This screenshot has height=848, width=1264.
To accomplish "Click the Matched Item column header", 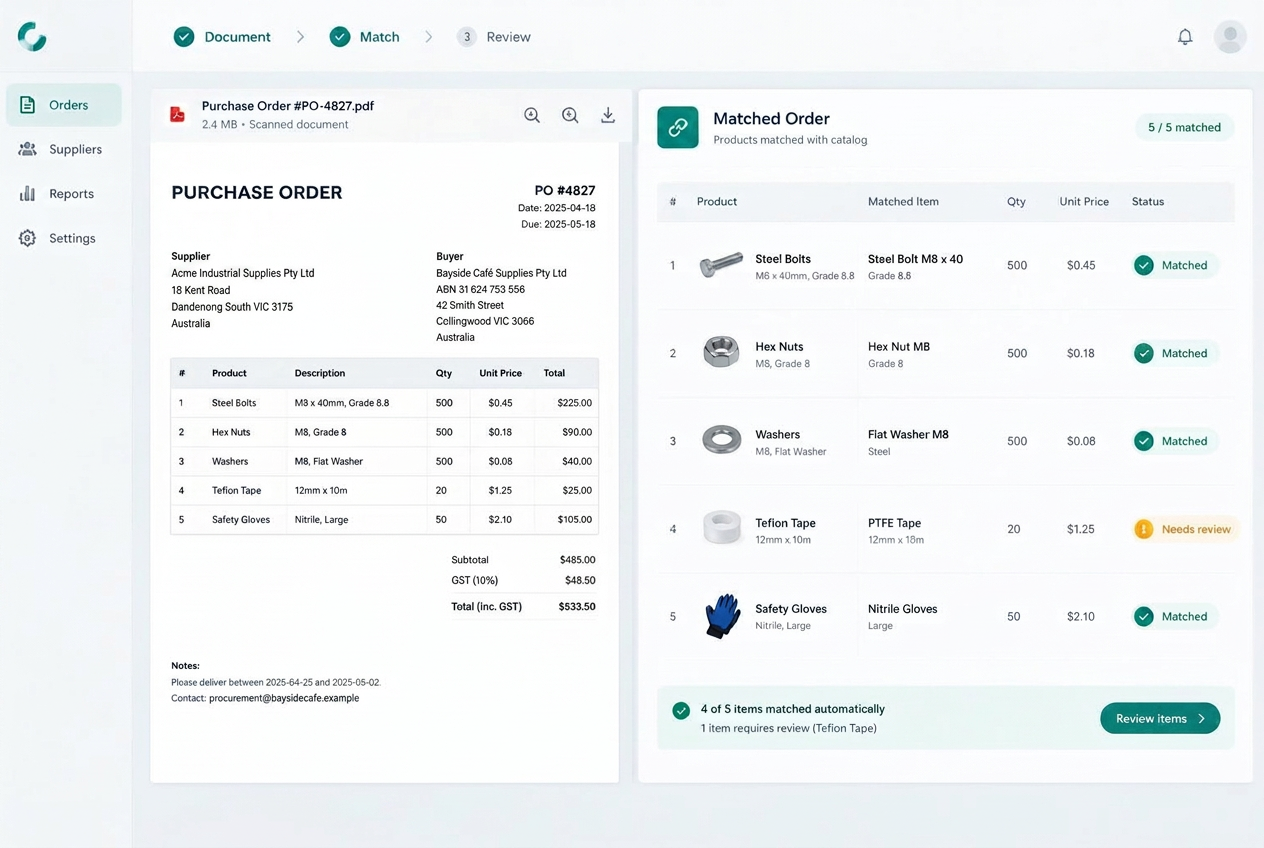I will [x=903, y=201].
